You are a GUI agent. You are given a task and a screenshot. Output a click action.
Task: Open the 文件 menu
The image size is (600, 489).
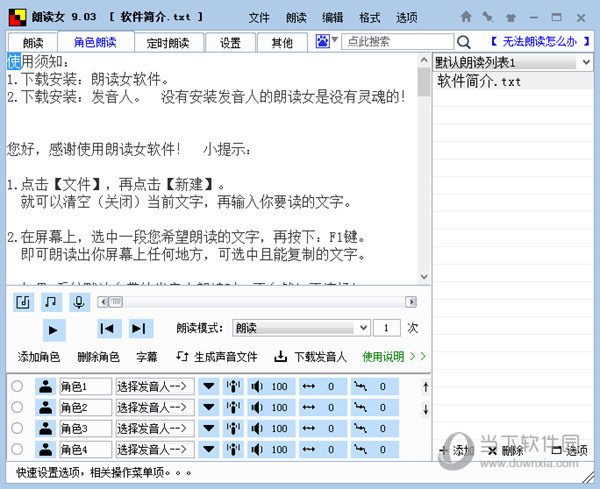pyautogui.click(x=259, y=18)
